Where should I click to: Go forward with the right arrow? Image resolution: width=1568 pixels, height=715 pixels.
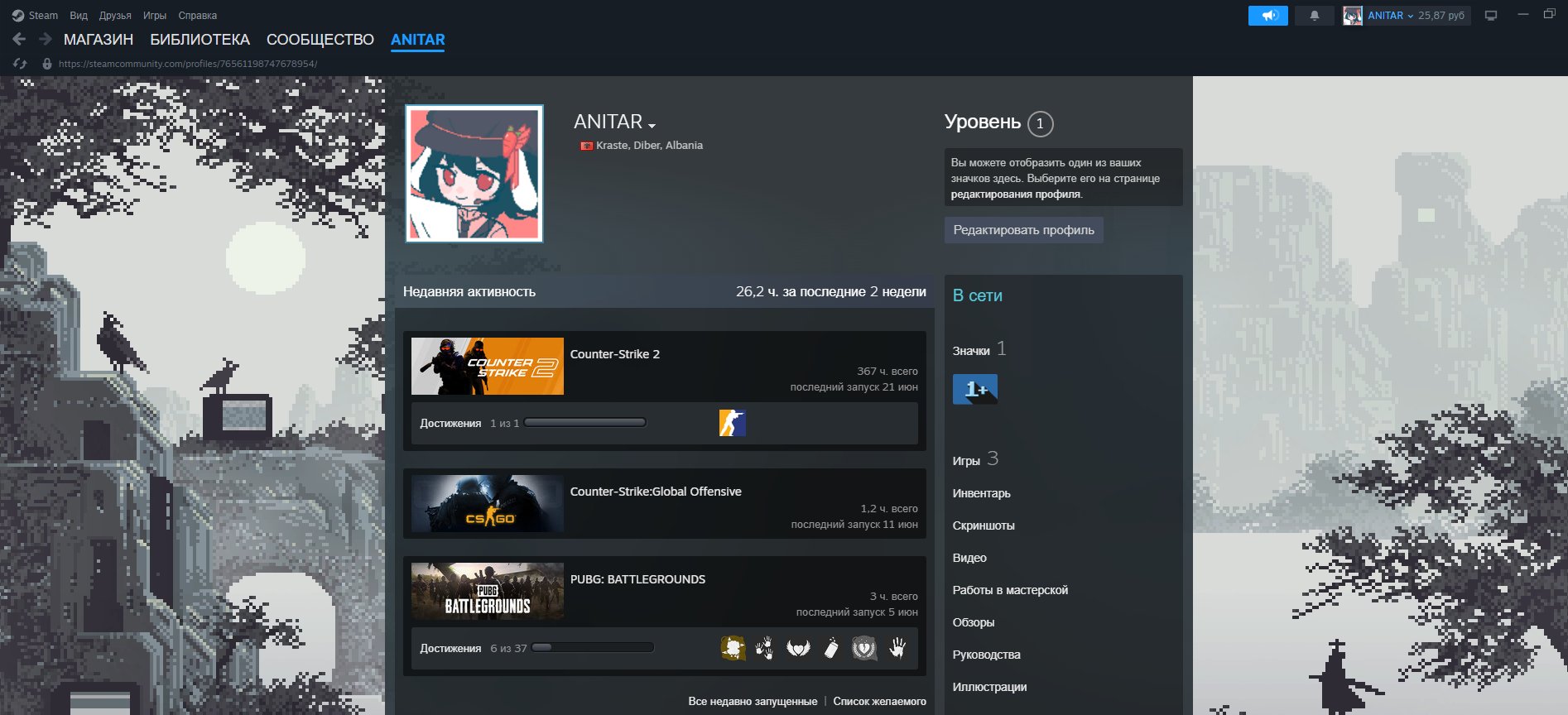[46, 39]
